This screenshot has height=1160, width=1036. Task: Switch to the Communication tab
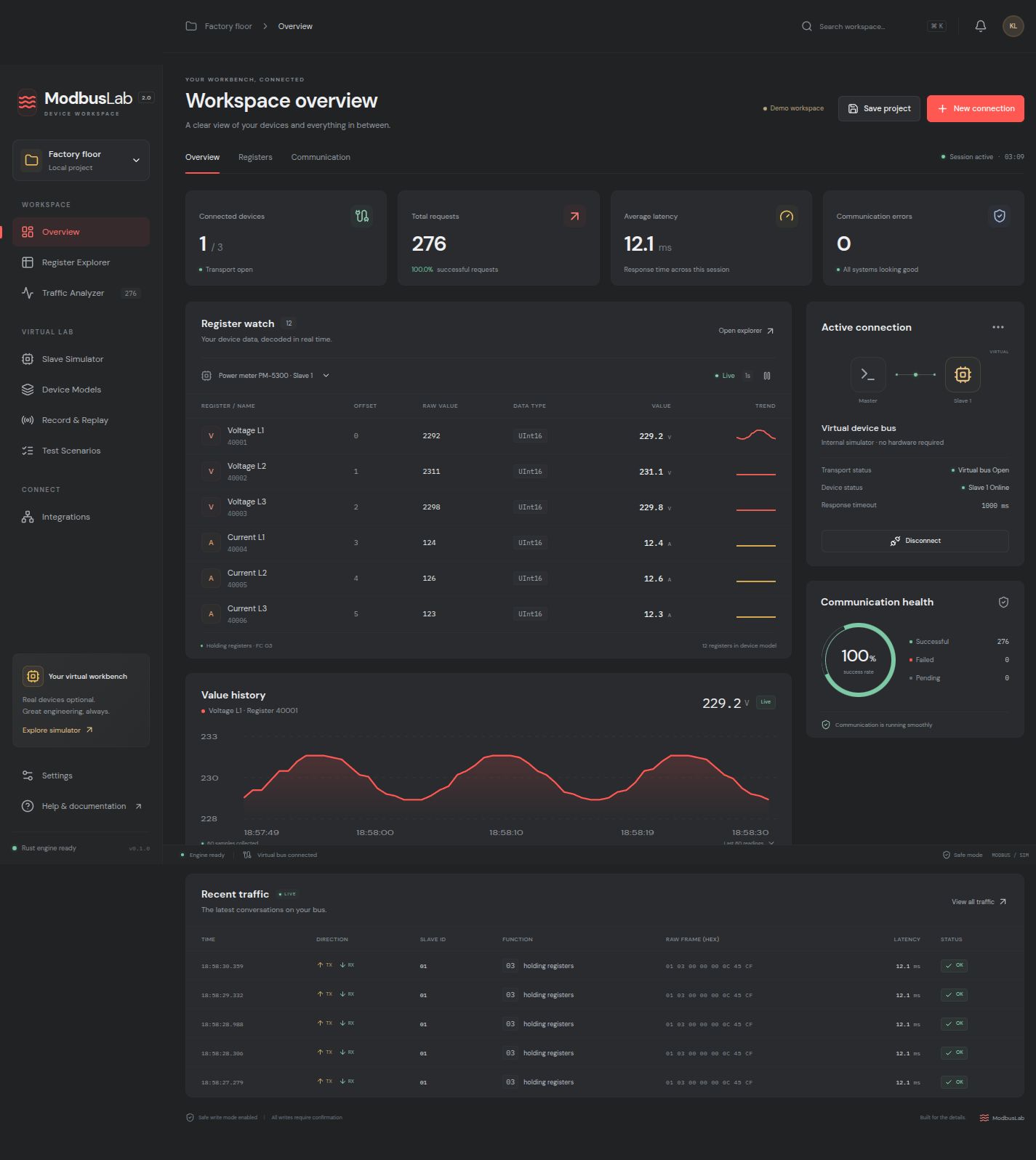click(321, 157)
